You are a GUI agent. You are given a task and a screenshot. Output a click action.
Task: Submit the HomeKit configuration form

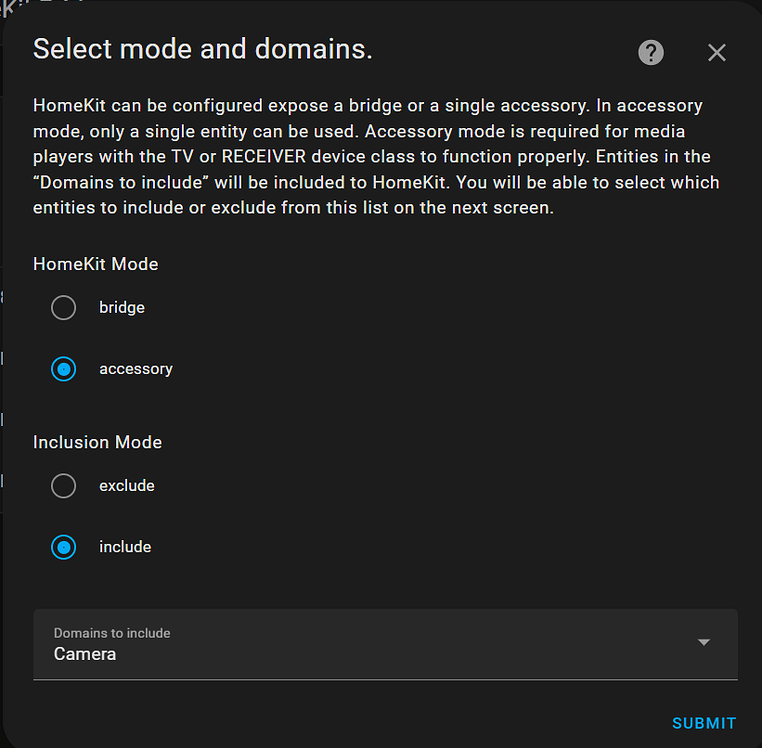(704, 723)
